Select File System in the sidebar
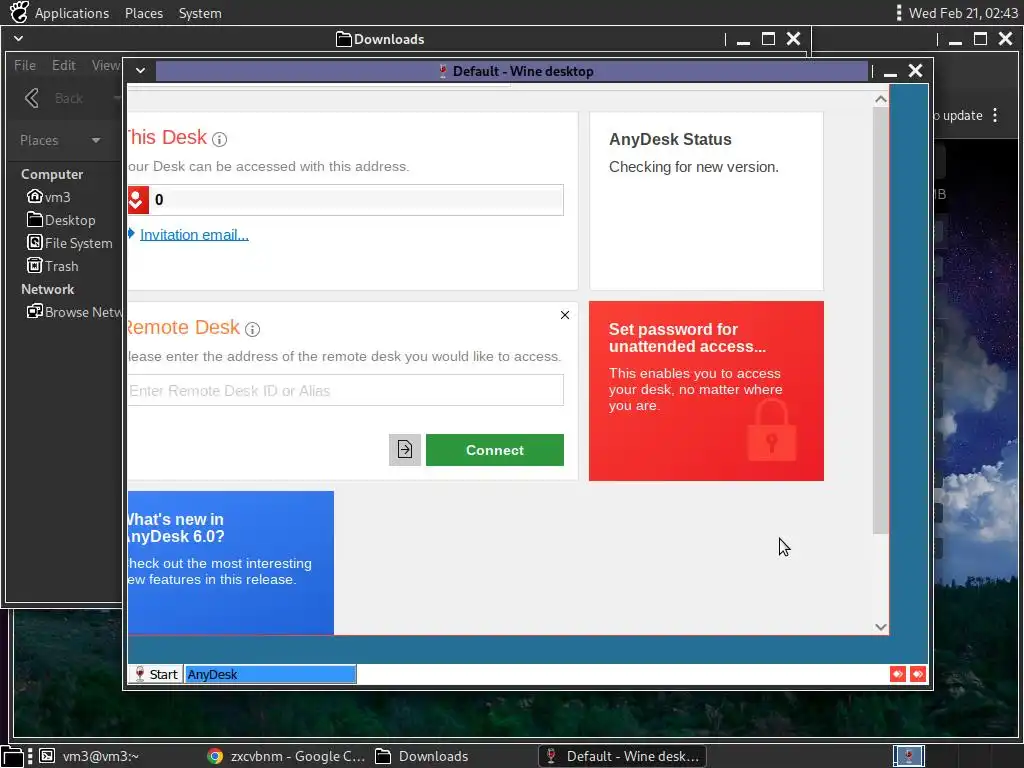Image resolution: width=1024 pixels, height=768 pixels. [x=70, y=243]
